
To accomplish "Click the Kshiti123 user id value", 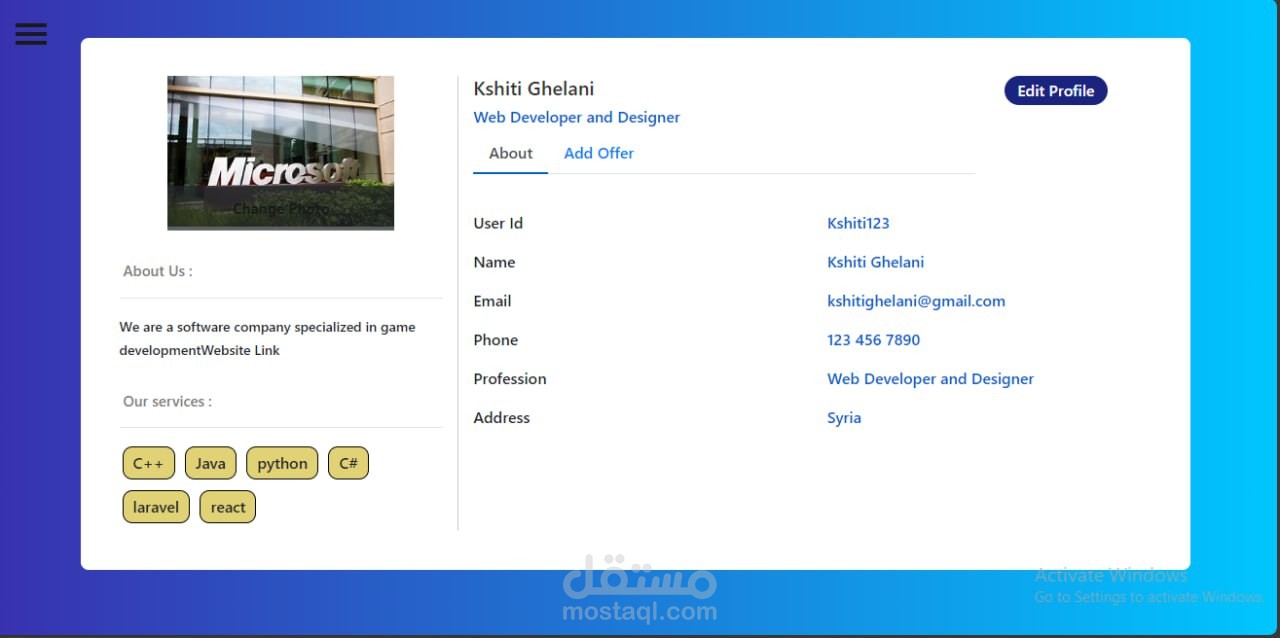I will 858,223.
